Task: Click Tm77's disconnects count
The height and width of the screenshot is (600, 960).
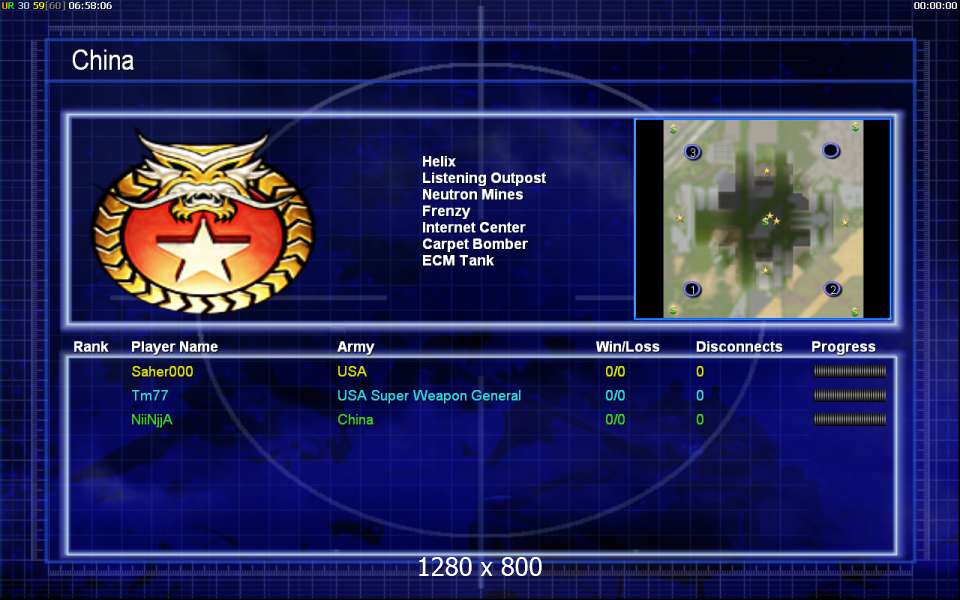Action: pyautogui.click(x=700, y=396)
